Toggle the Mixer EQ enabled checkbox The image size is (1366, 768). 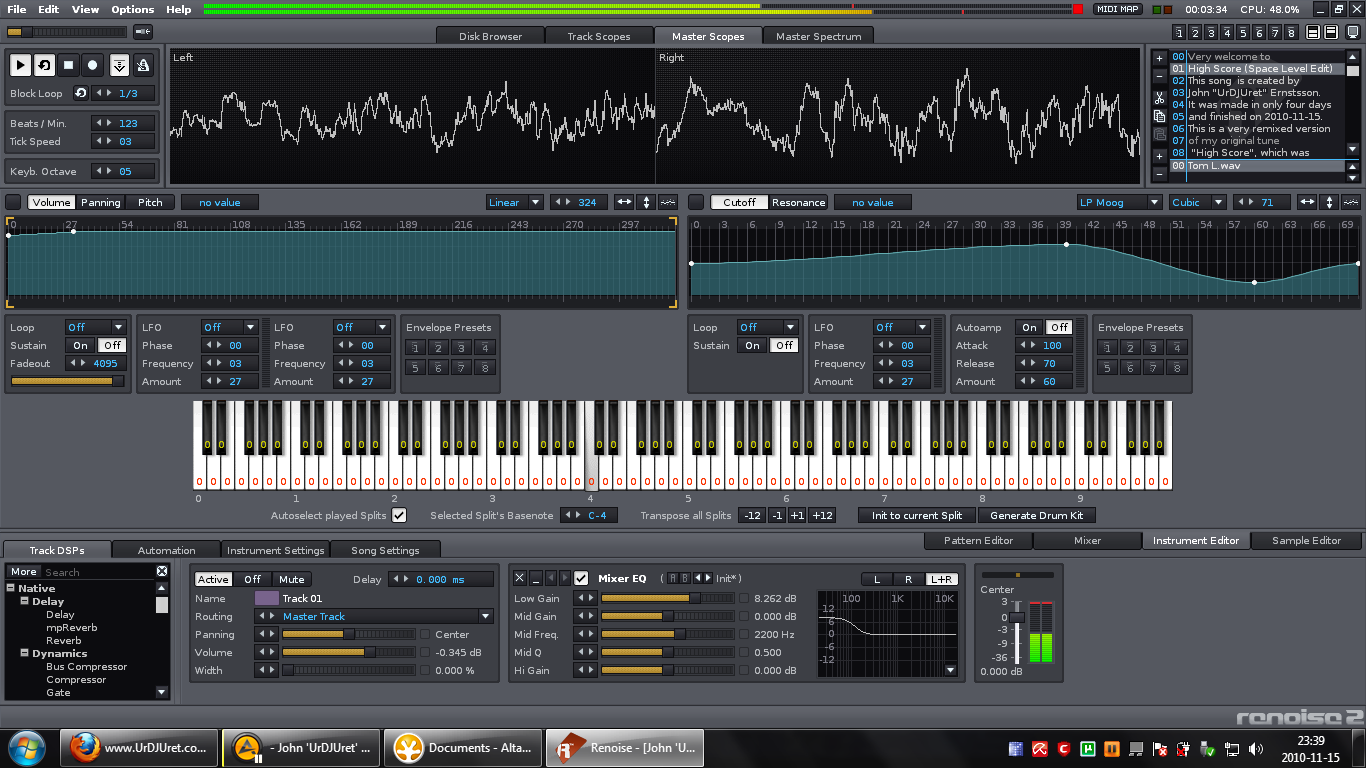coord(581,578)
